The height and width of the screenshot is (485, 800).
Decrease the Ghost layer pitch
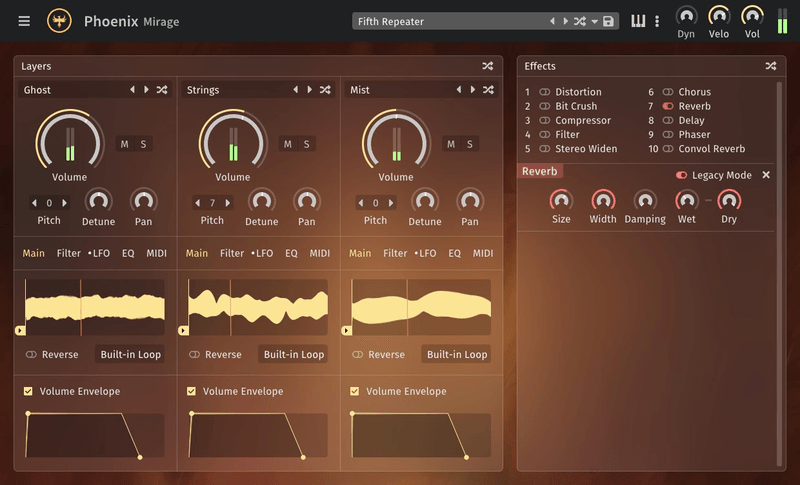[x=34, y=203]
